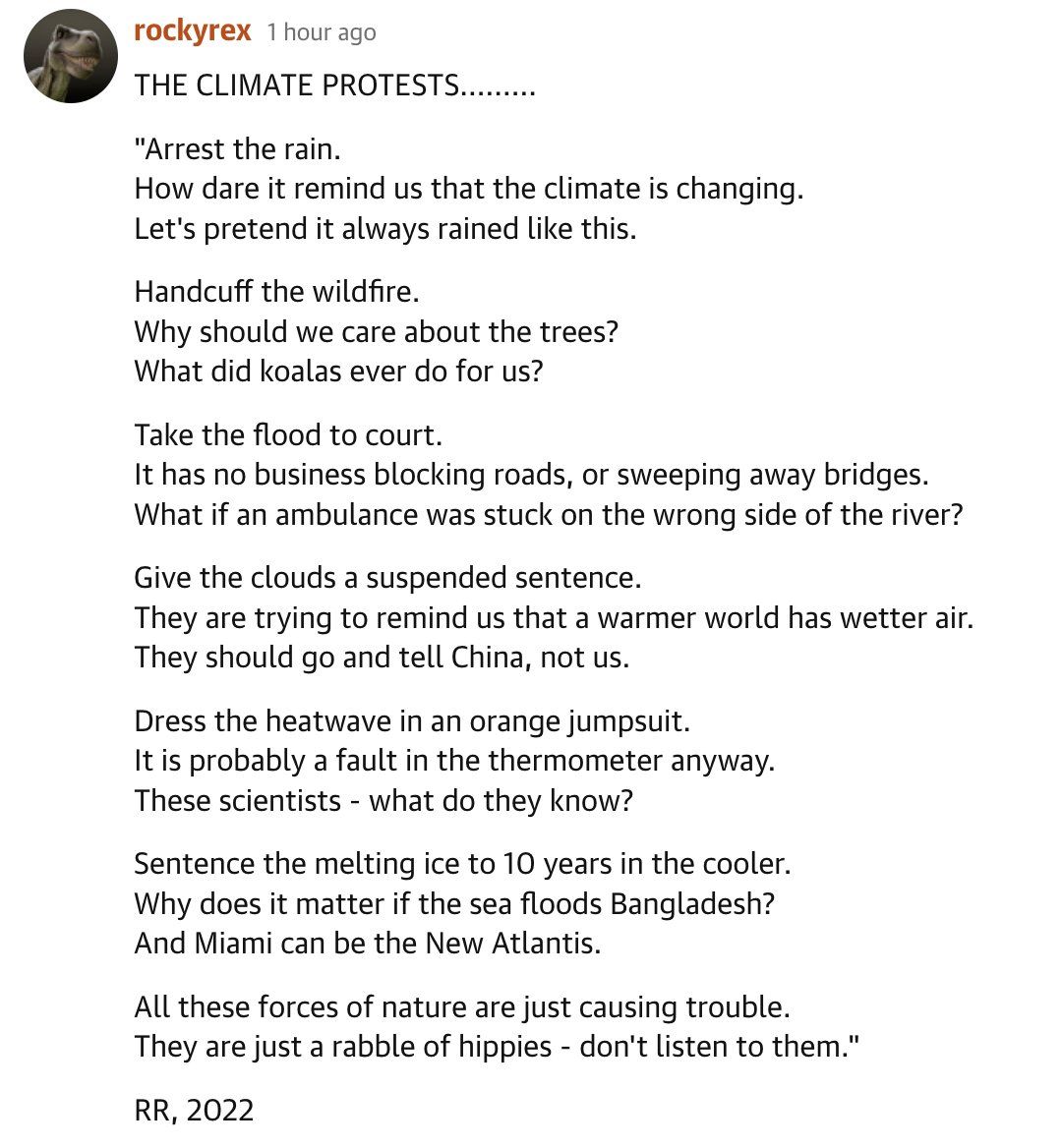The image size is (1062, 1148).
Task: Click the line "Let's pretend it always rained like this."
Action: pos(385,229)
